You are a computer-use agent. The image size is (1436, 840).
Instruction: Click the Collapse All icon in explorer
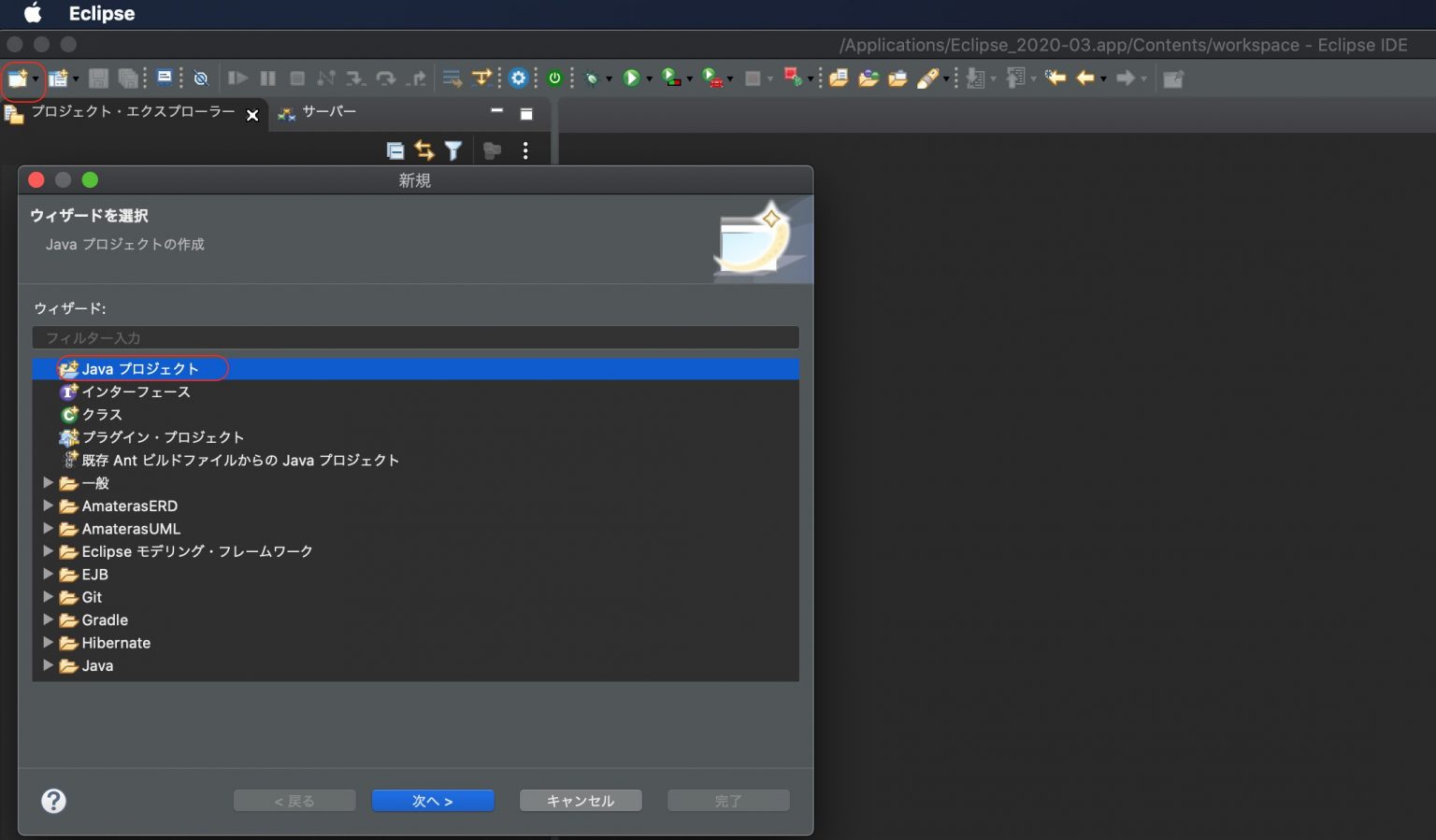(395, 150)
